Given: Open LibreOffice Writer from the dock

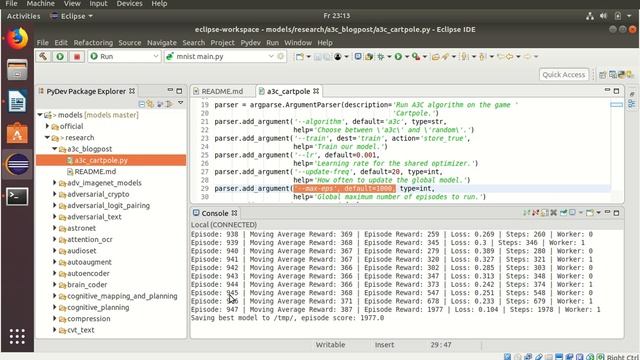Looking at the screenshot, I should coord(17,101).
